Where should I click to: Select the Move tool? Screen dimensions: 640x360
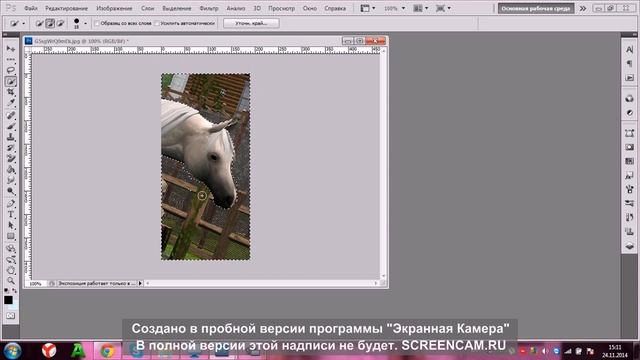click(11, 49)
